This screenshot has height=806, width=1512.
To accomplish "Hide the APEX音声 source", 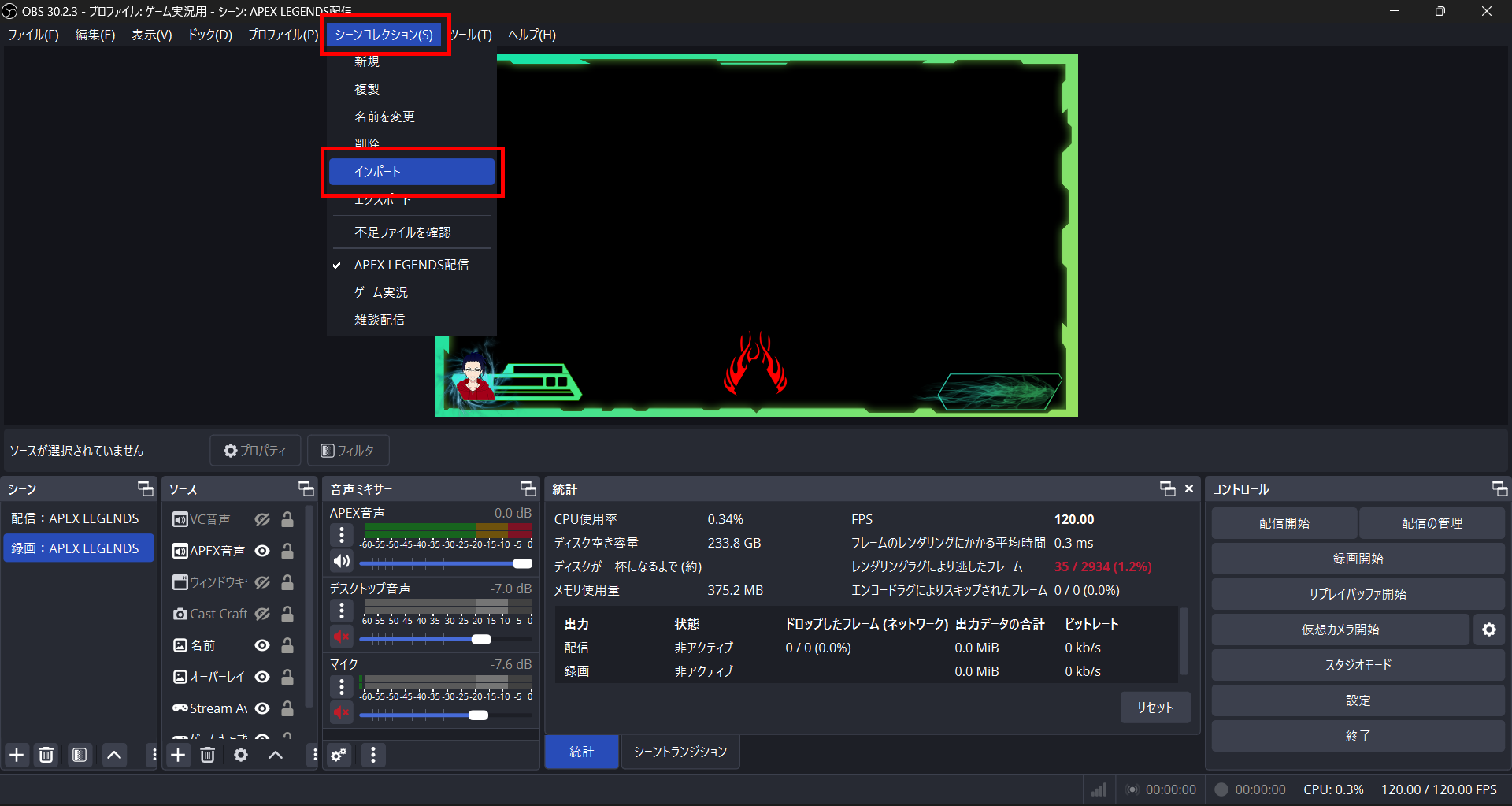I will (262, 551).
